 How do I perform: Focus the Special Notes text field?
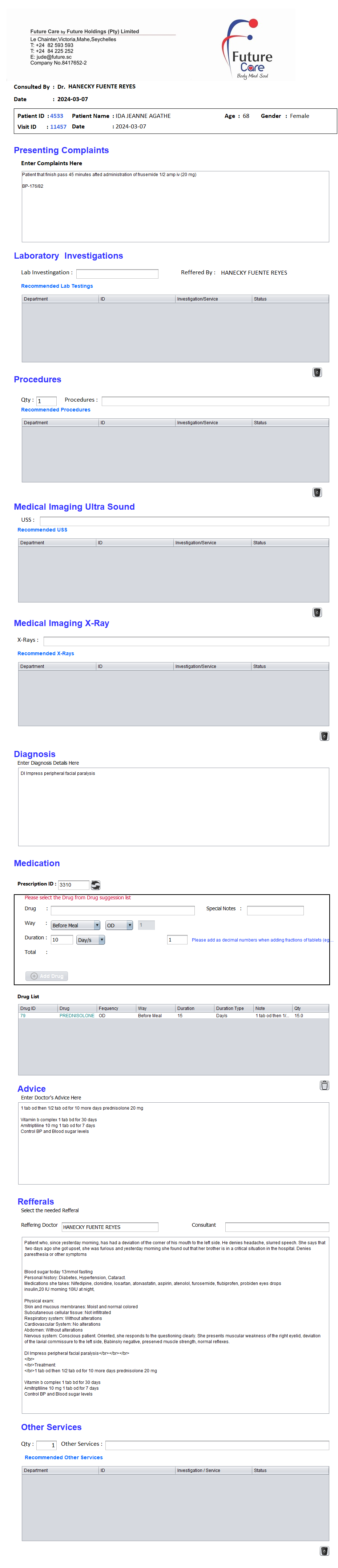(x=275, y=910)
